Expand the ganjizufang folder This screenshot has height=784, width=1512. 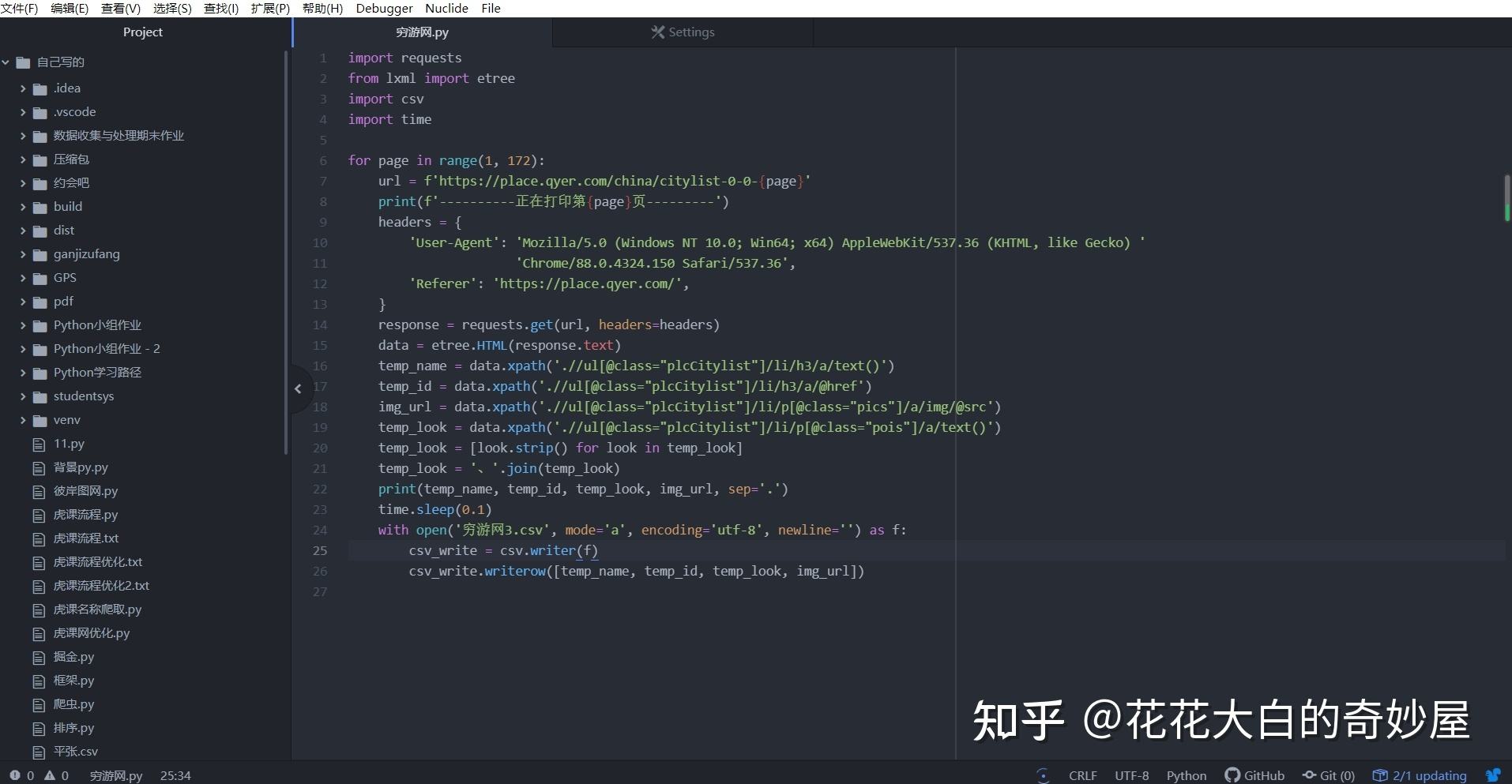(x=23, y=254)
